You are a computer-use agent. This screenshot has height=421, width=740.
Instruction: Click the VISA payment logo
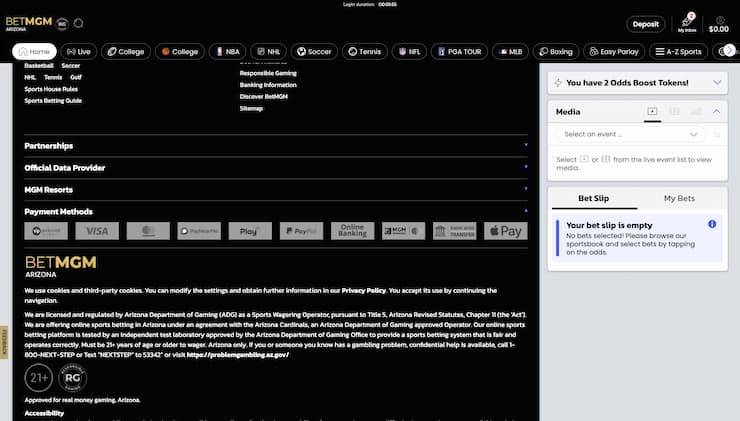(97, 231)
